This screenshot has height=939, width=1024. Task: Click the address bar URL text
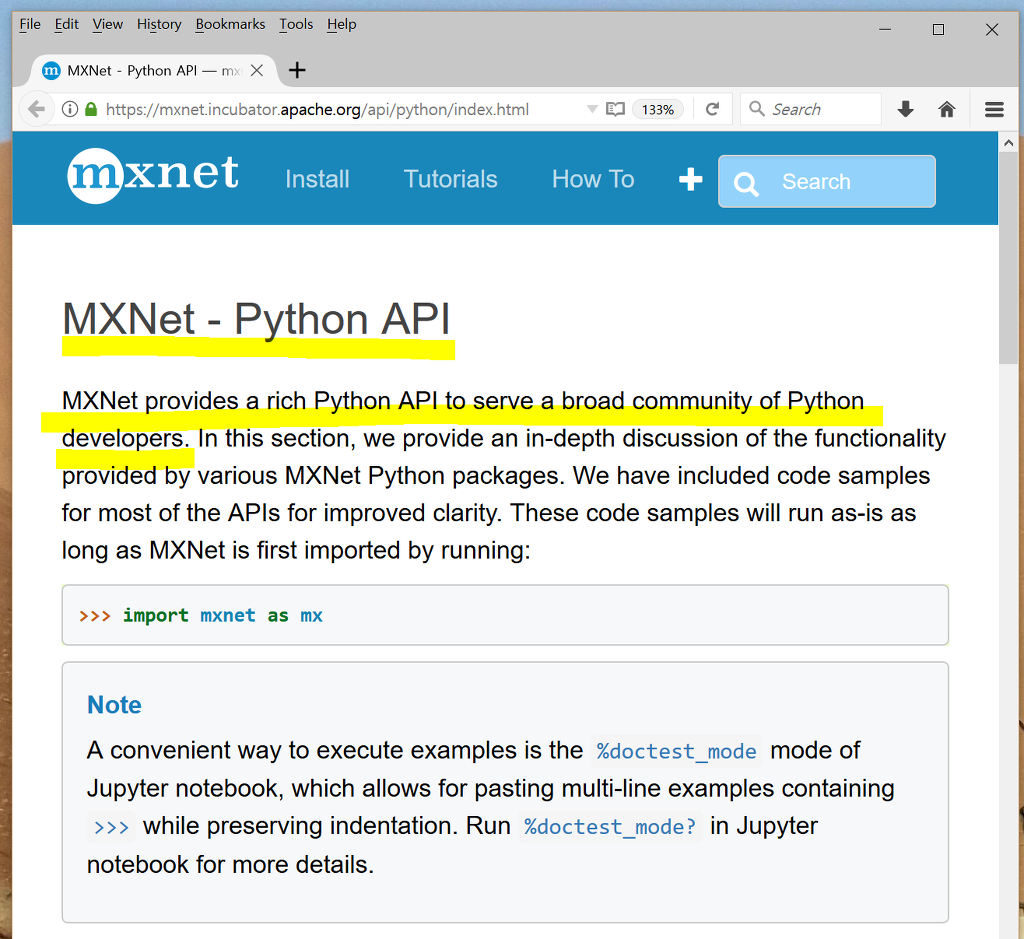click(317, 109)
